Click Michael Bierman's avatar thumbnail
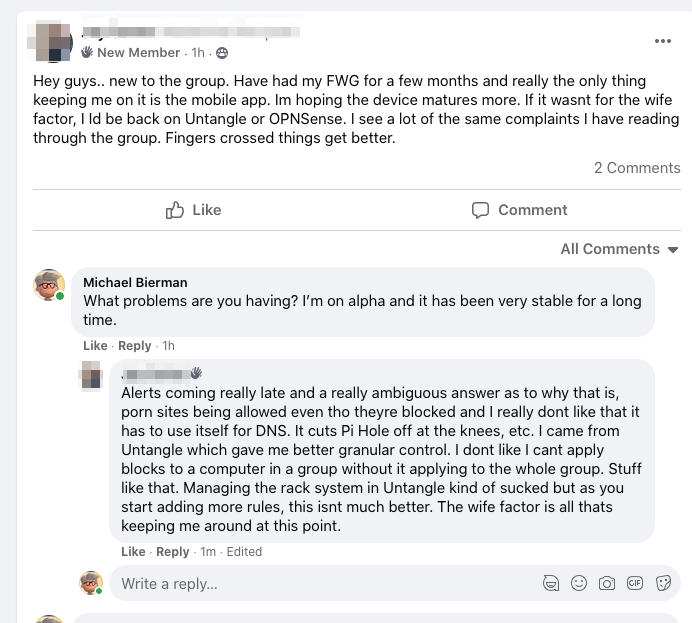The image size is (692, 623). tap(50, 285)
